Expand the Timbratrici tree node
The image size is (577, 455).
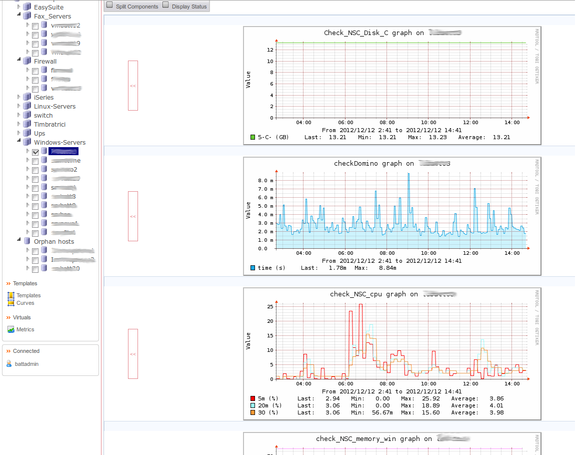pos(18,124)
